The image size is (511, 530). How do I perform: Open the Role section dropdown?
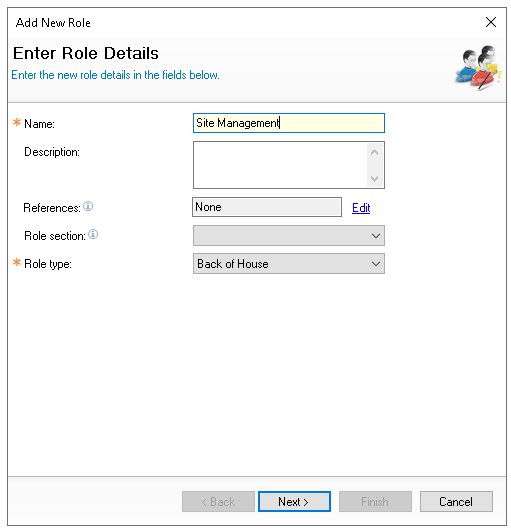[x=289, y=236]
